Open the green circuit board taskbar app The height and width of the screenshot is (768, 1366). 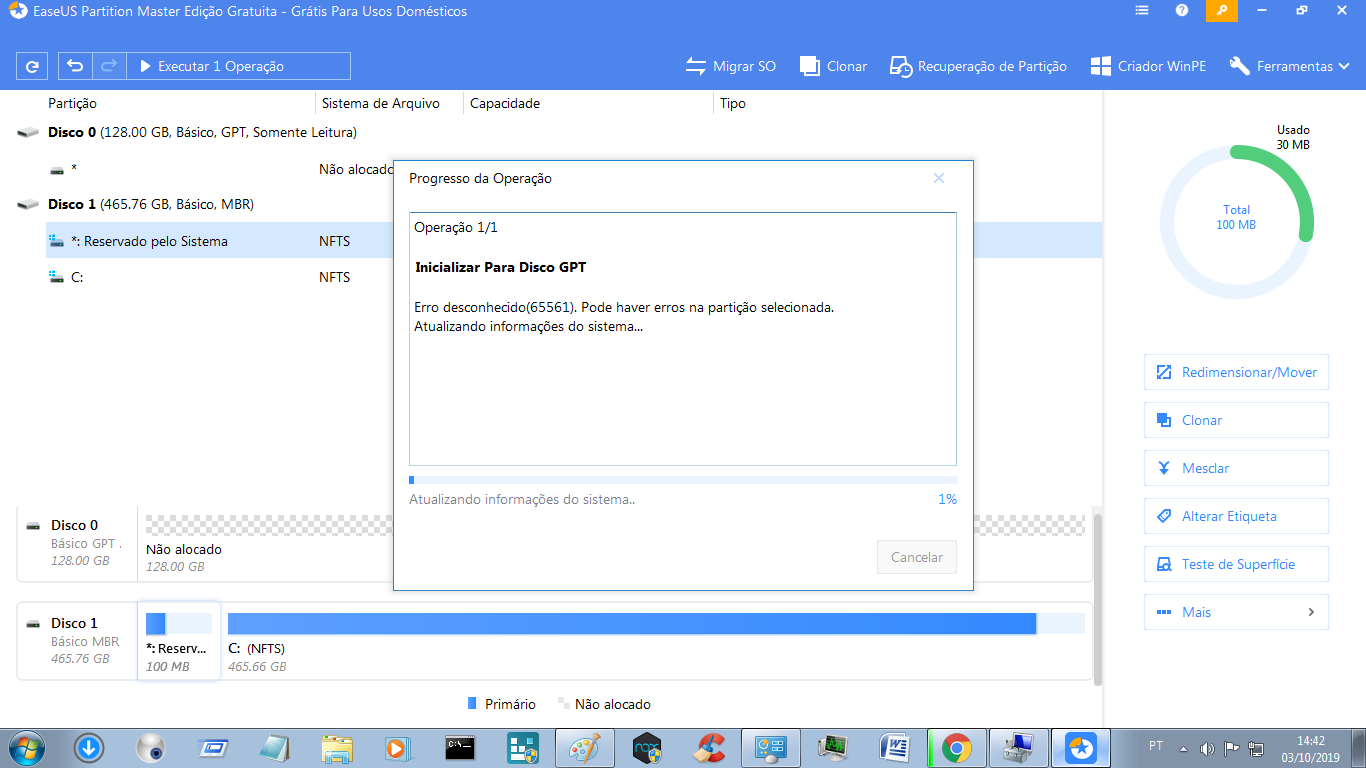point(832,747)
